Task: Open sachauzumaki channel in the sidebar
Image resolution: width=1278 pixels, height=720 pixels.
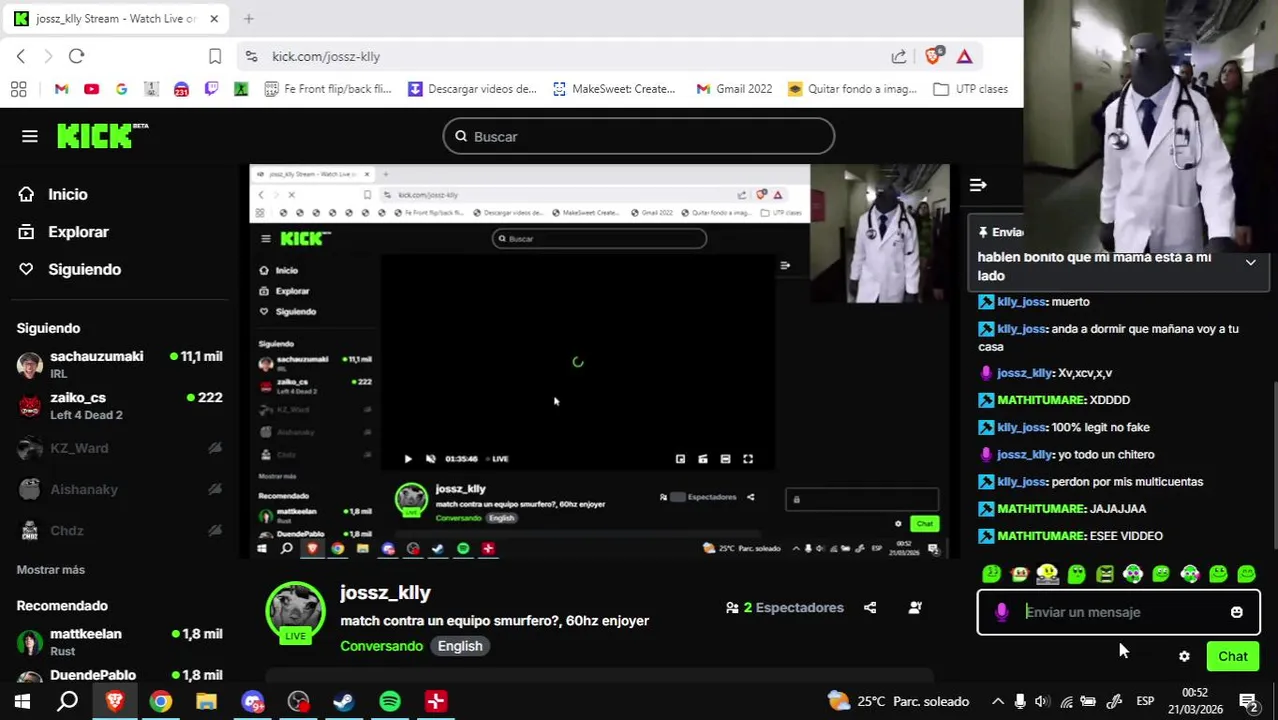Action: pos(119,365)
